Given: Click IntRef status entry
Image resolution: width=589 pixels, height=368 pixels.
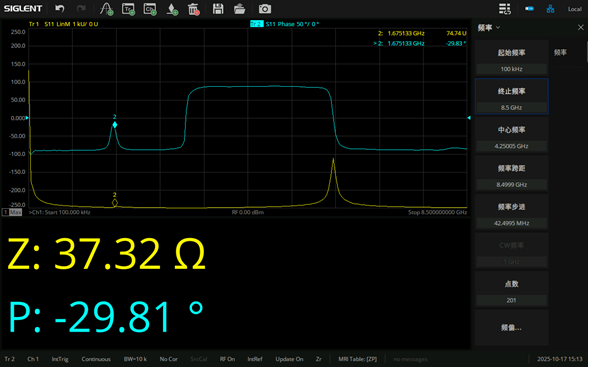Looking at the screenshot, I should coord(255,359).
